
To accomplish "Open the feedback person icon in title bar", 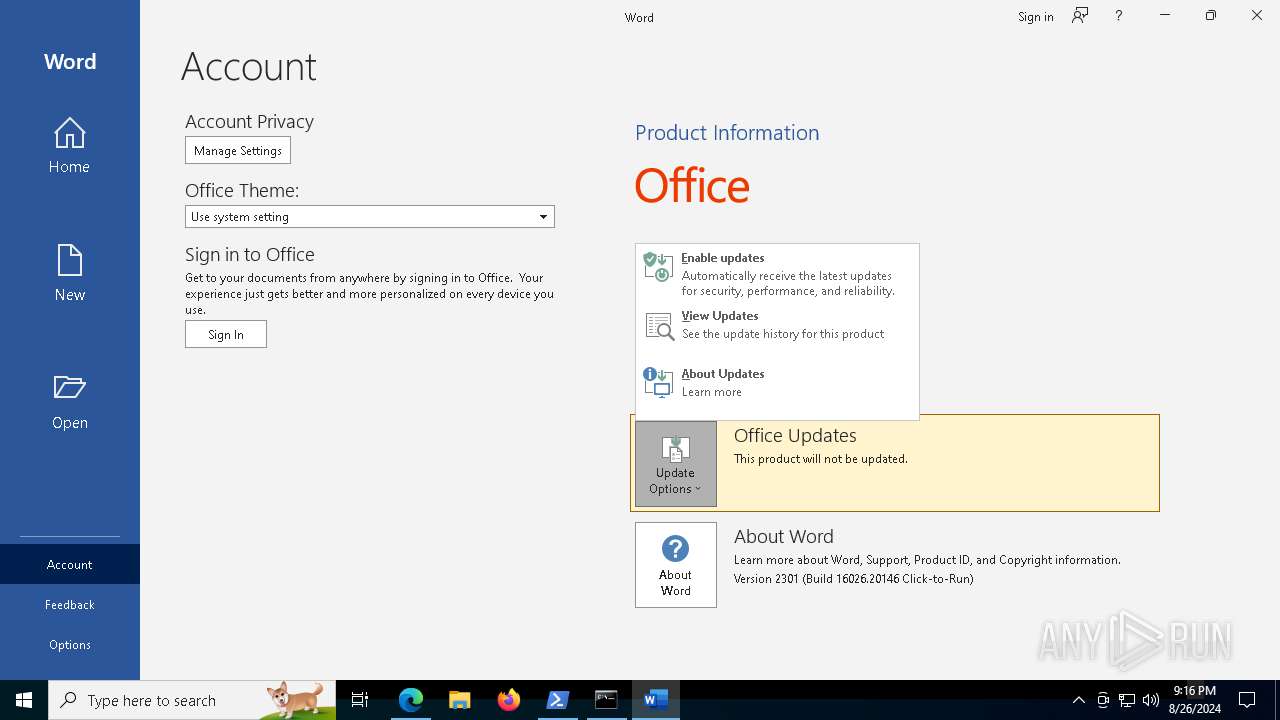I will [x=1080, y=15].
